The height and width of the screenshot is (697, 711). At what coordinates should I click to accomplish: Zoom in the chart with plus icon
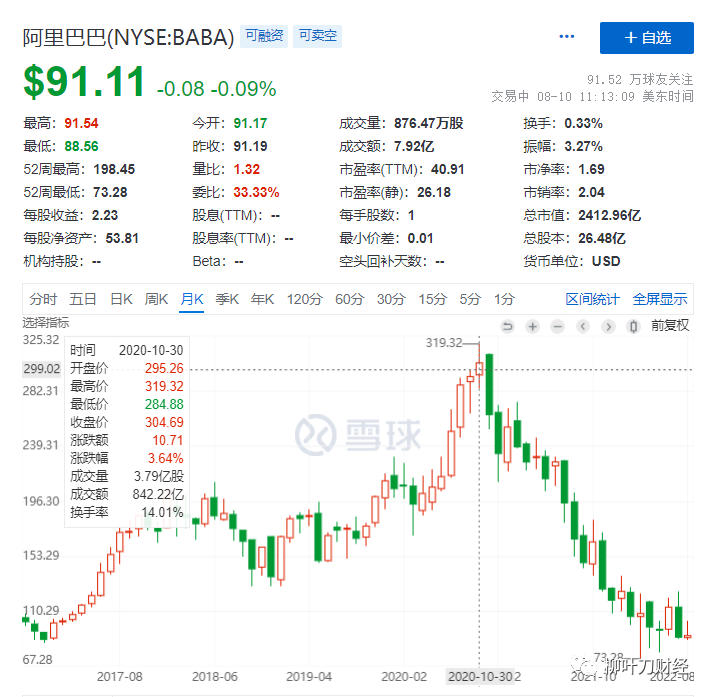pos(532,326)
